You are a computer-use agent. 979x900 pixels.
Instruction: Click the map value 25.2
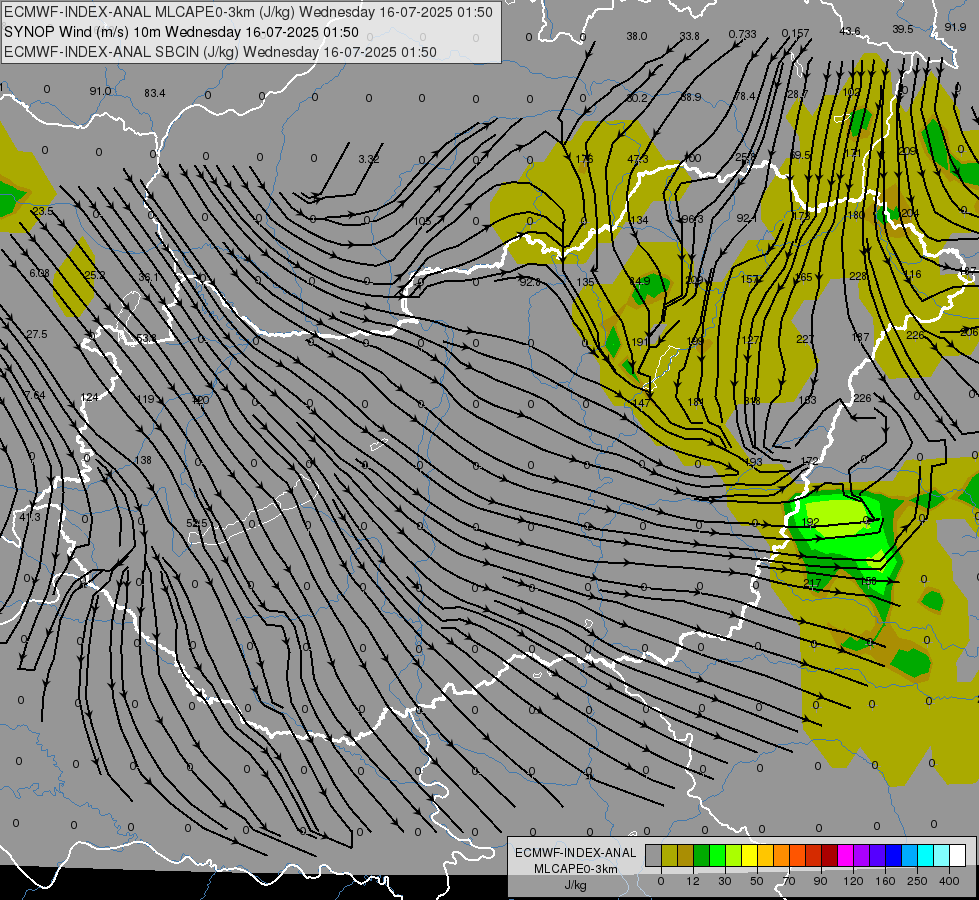[x=94, y=275]
